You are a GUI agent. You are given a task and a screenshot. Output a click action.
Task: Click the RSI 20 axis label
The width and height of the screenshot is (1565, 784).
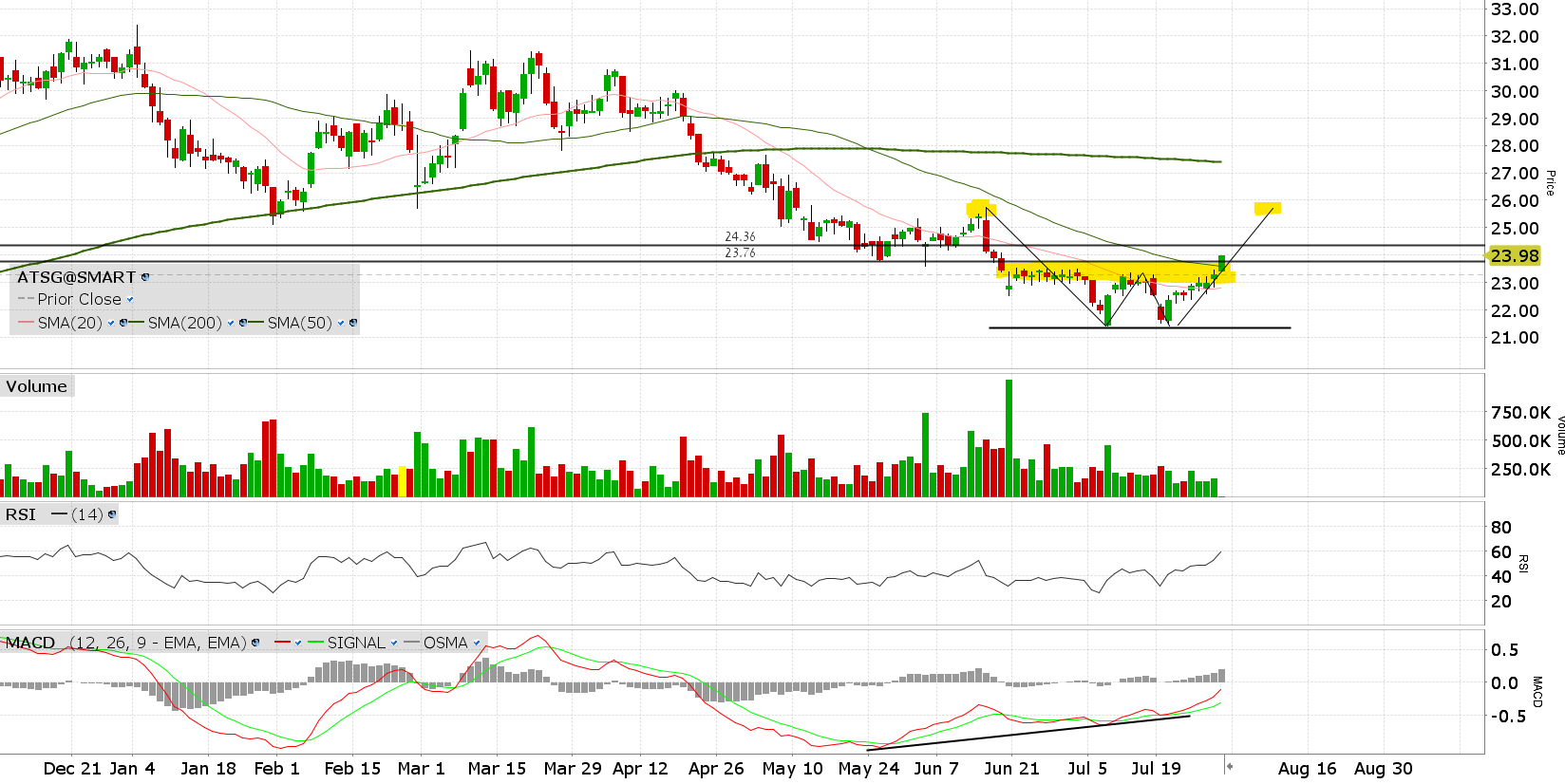[x=1501, y=602]
